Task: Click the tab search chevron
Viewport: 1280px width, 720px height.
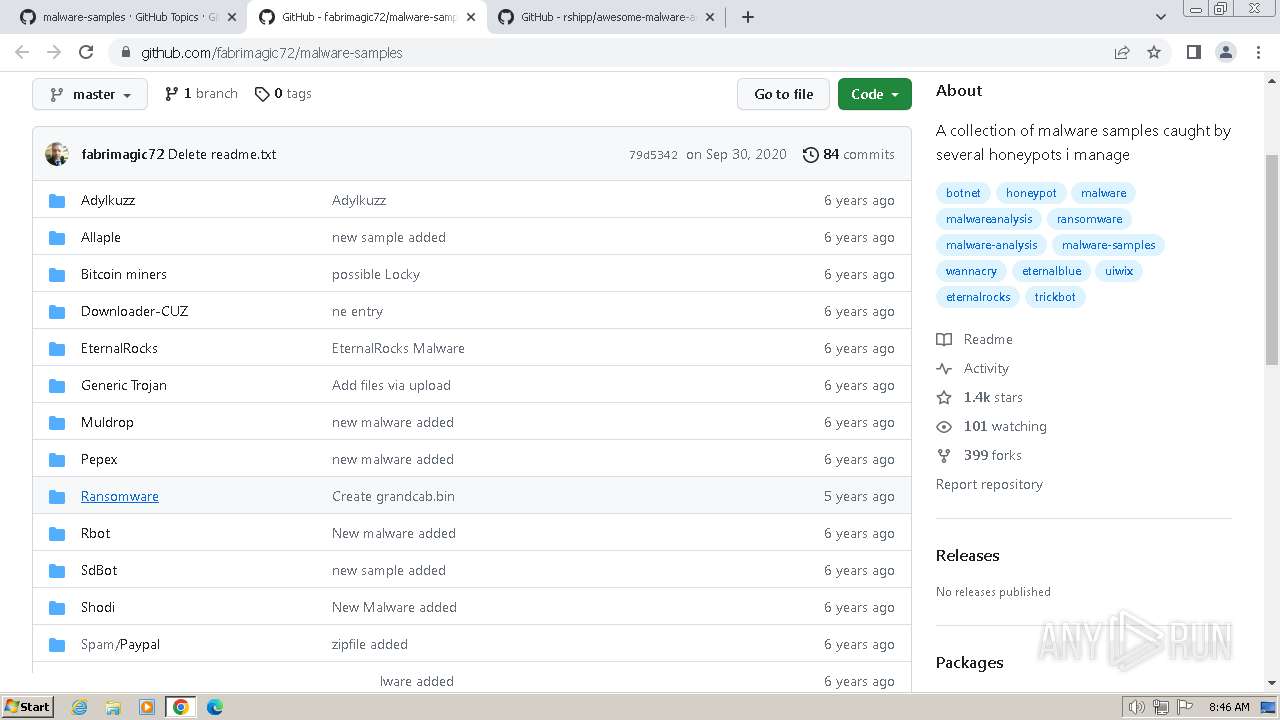Action: (1161, 17)
